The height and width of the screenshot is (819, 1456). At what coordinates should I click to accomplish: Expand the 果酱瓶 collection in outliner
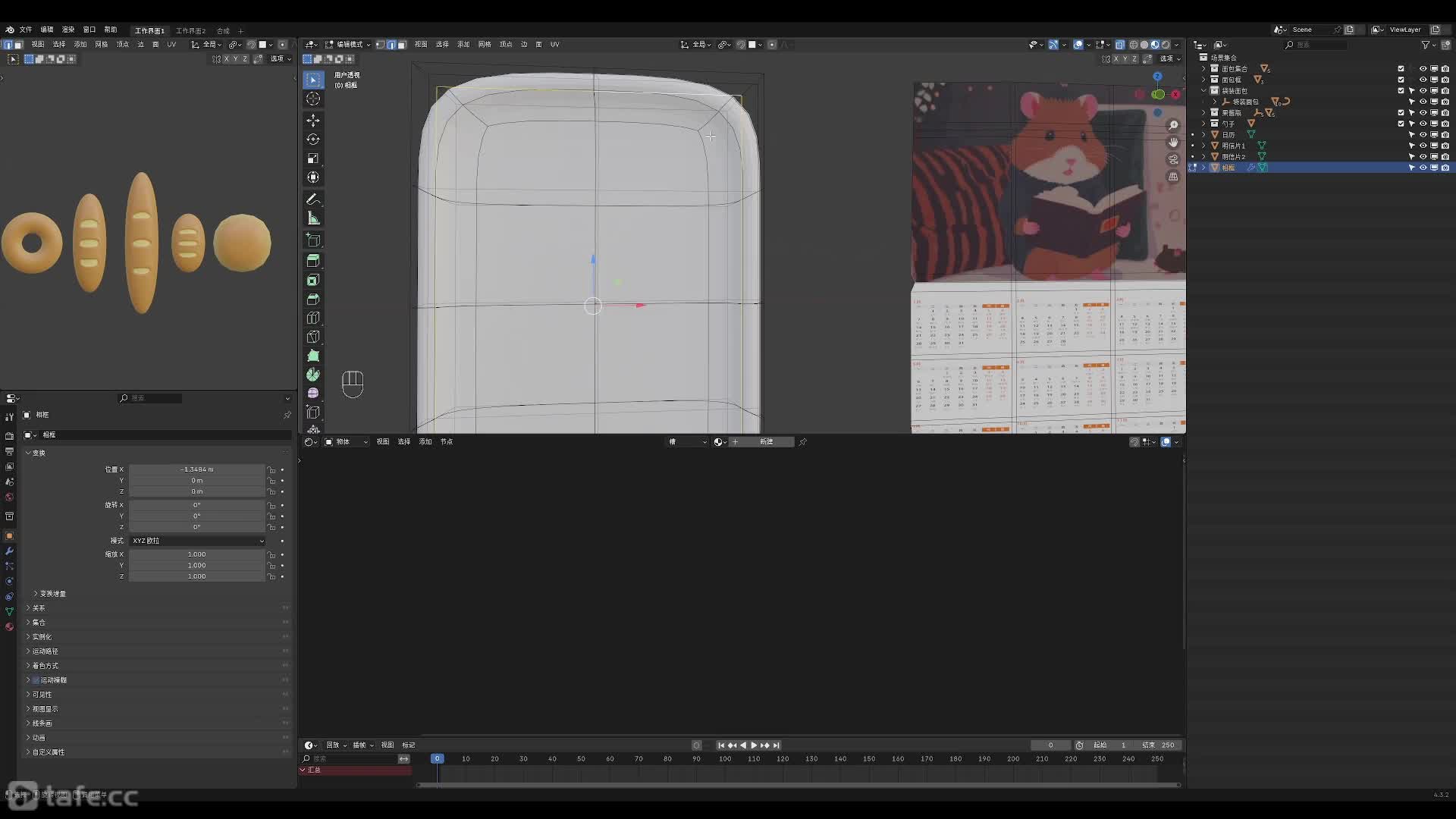[x=1203, y=112]
